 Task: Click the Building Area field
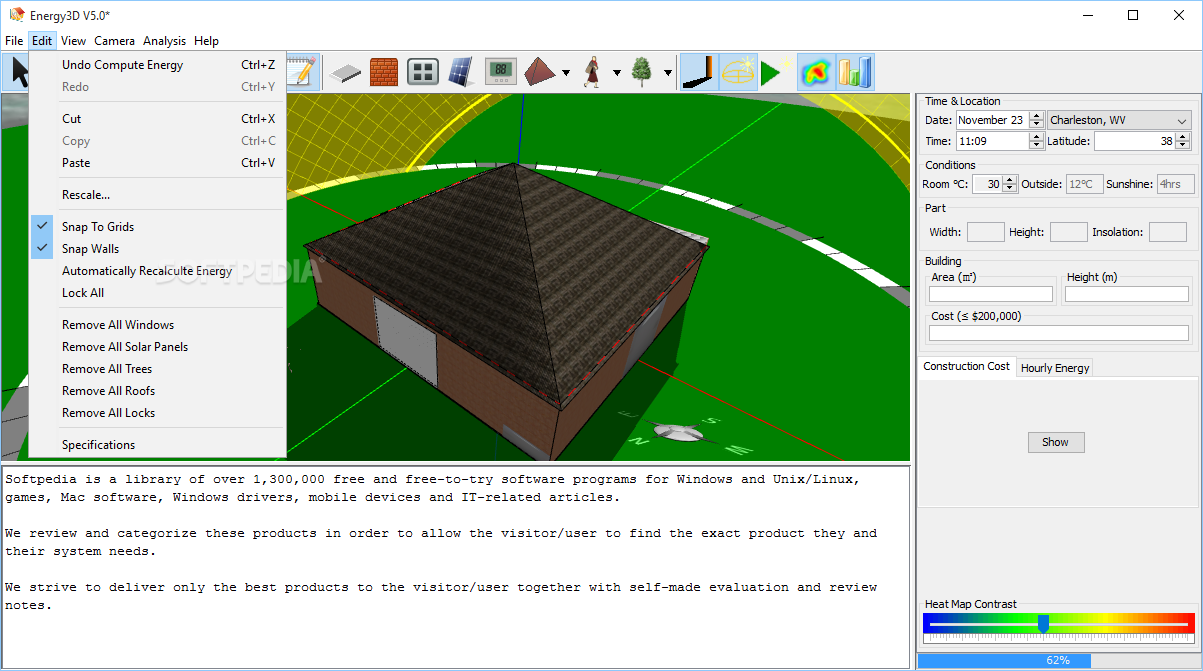[991, 294]
